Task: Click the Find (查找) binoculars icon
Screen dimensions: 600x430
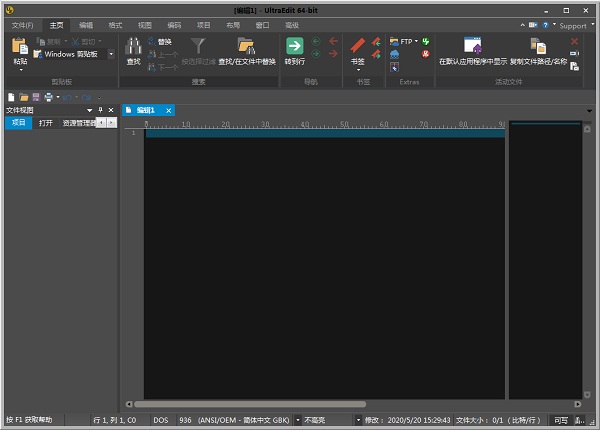Action: [134, 46]
